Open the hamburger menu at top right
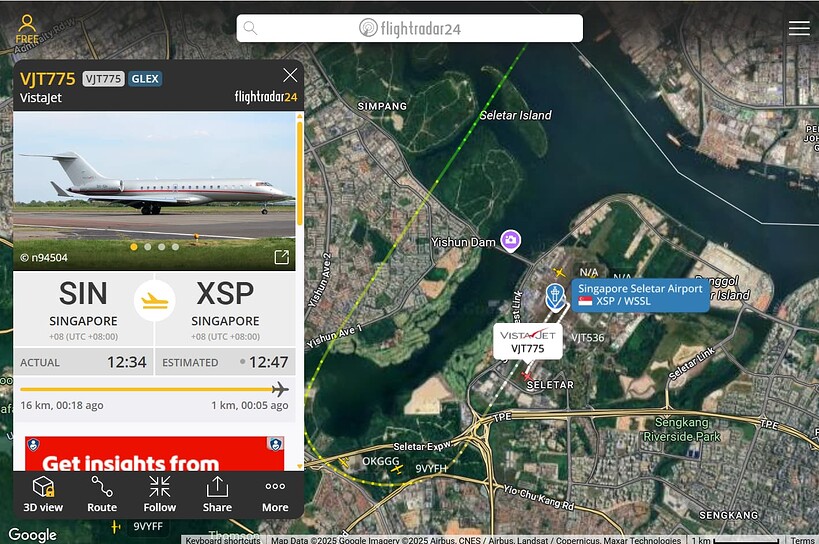The height and width of the screenshot is (544, 819). pos(799,28)
